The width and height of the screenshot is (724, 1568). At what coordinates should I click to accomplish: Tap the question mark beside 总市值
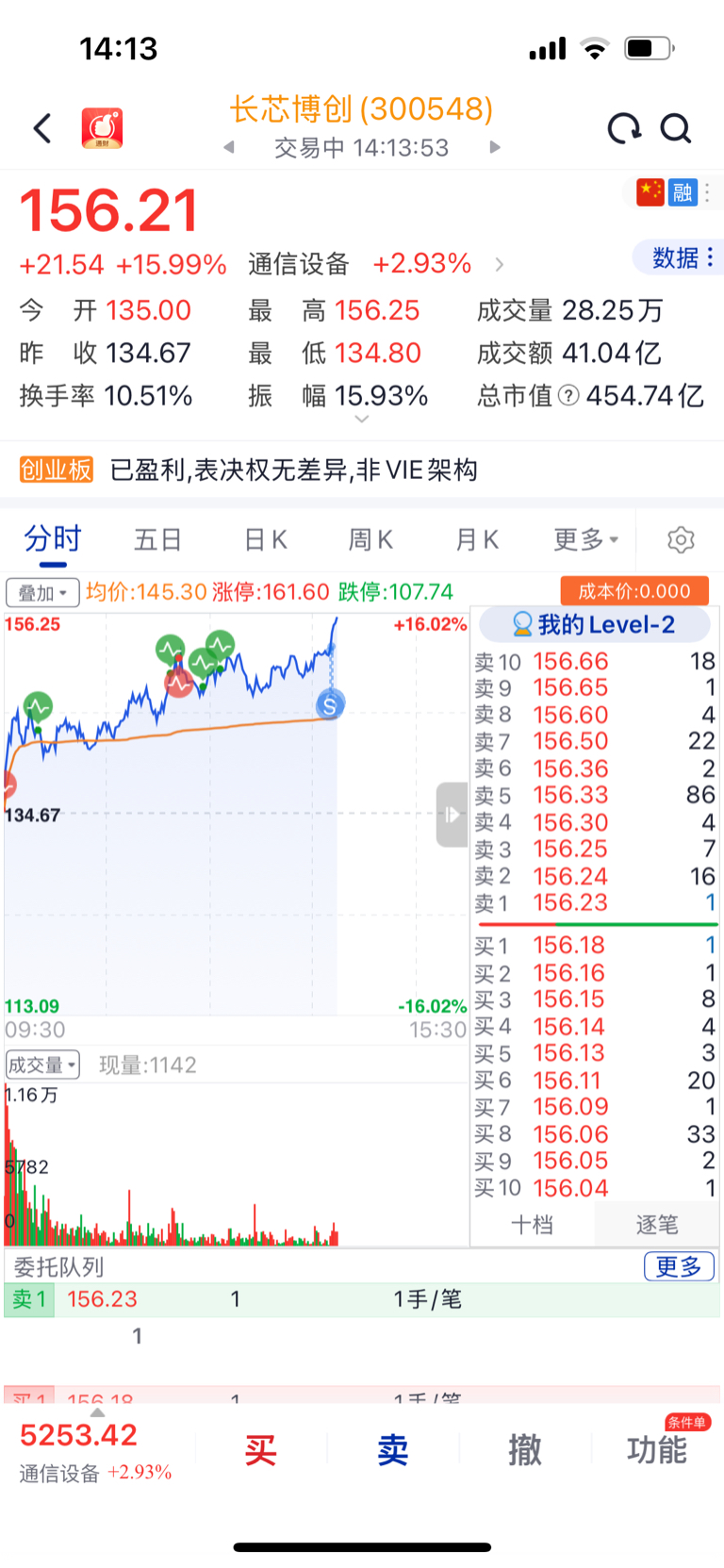(568, 395)
